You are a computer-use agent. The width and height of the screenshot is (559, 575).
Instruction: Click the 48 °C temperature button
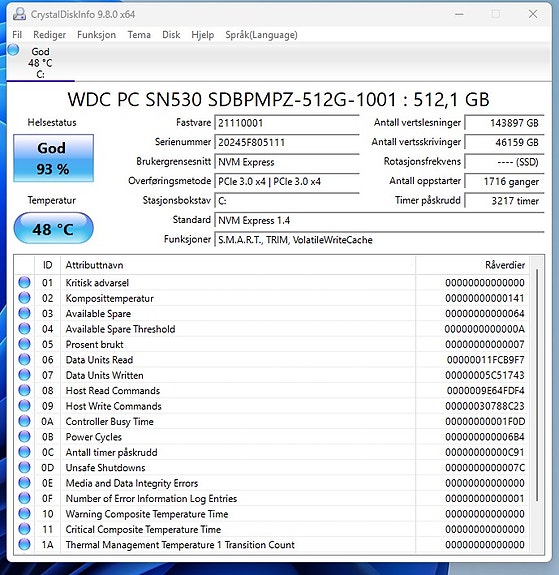click(54, 228)
